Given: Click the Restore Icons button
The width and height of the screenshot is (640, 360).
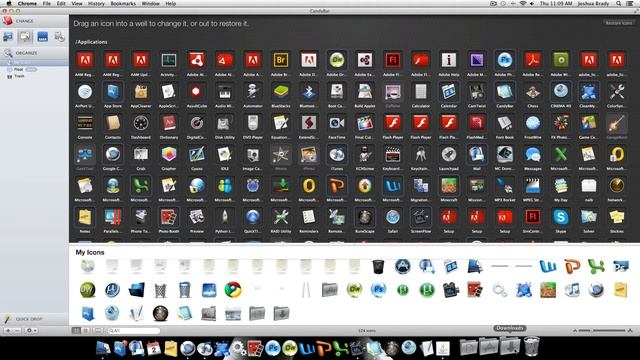Looking at the screenshot, I should (x=619, y=23).
